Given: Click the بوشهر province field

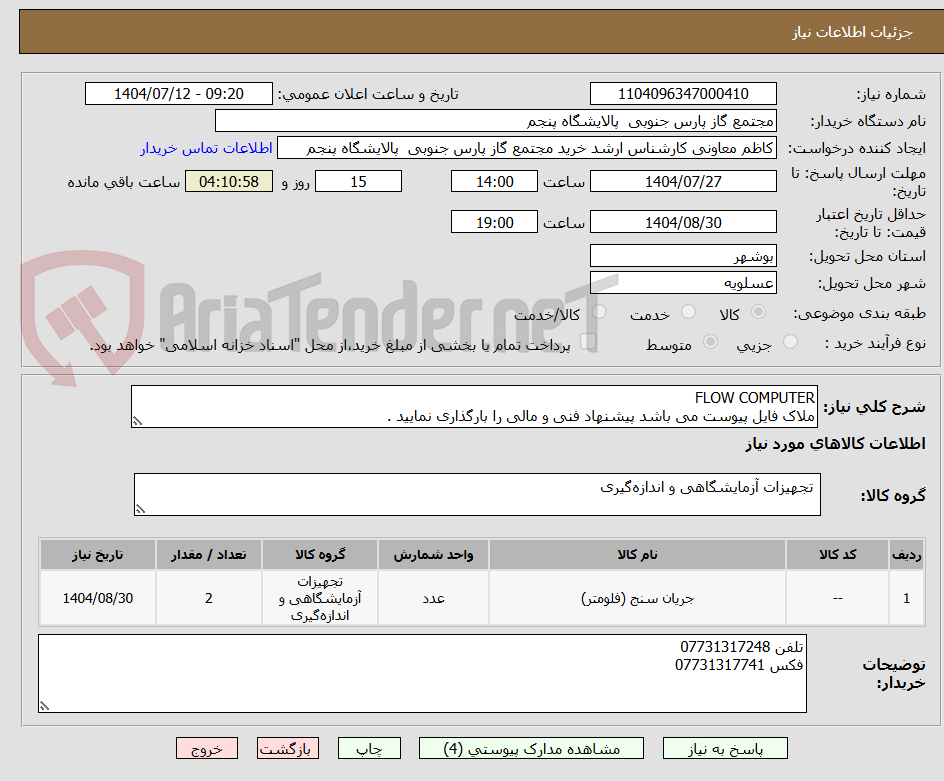Looking at the screenshot, I should pyautogui.click(x=683, y=255).
